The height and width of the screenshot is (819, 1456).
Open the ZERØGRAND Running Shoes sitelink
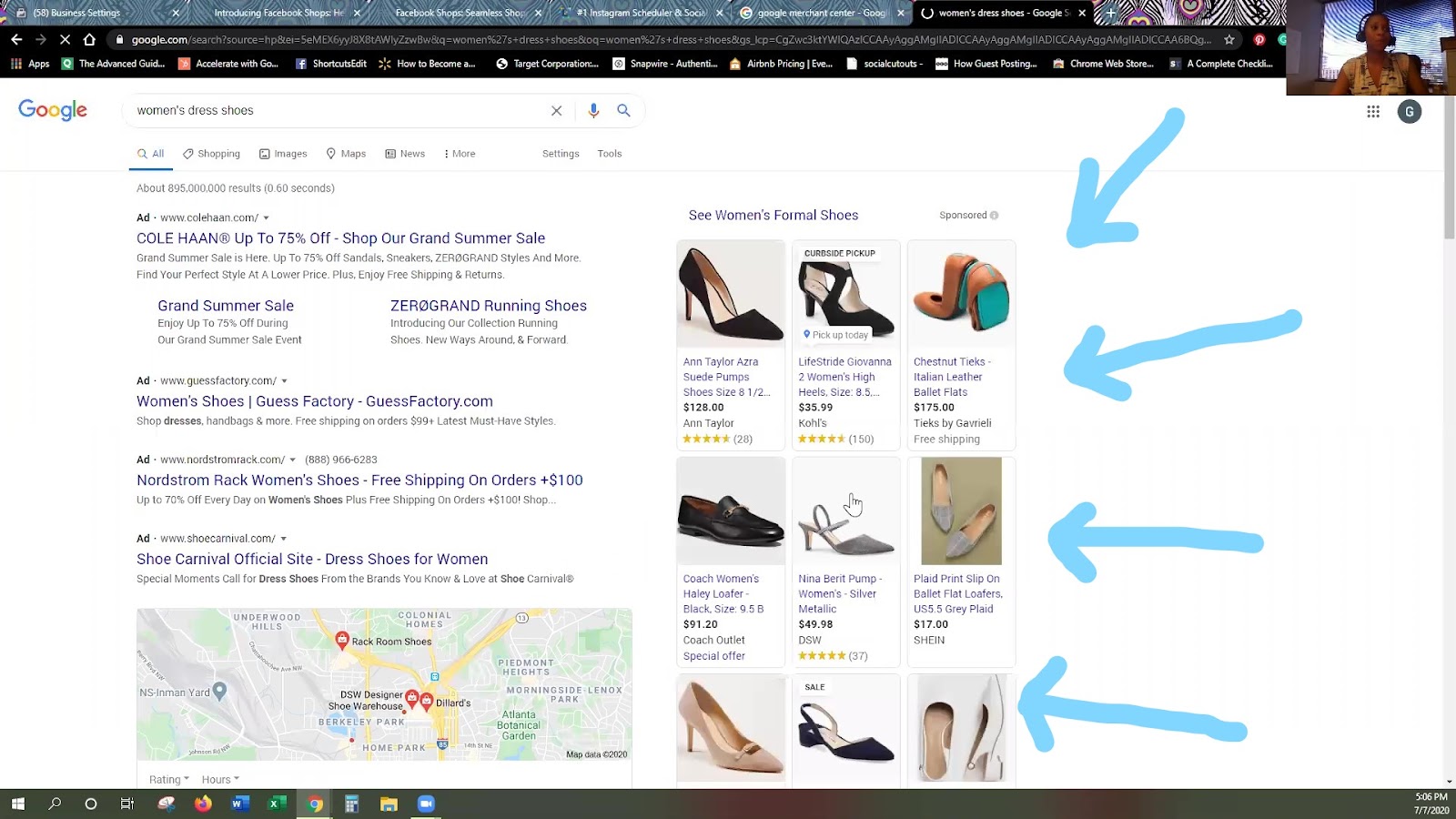click(489, 306)
